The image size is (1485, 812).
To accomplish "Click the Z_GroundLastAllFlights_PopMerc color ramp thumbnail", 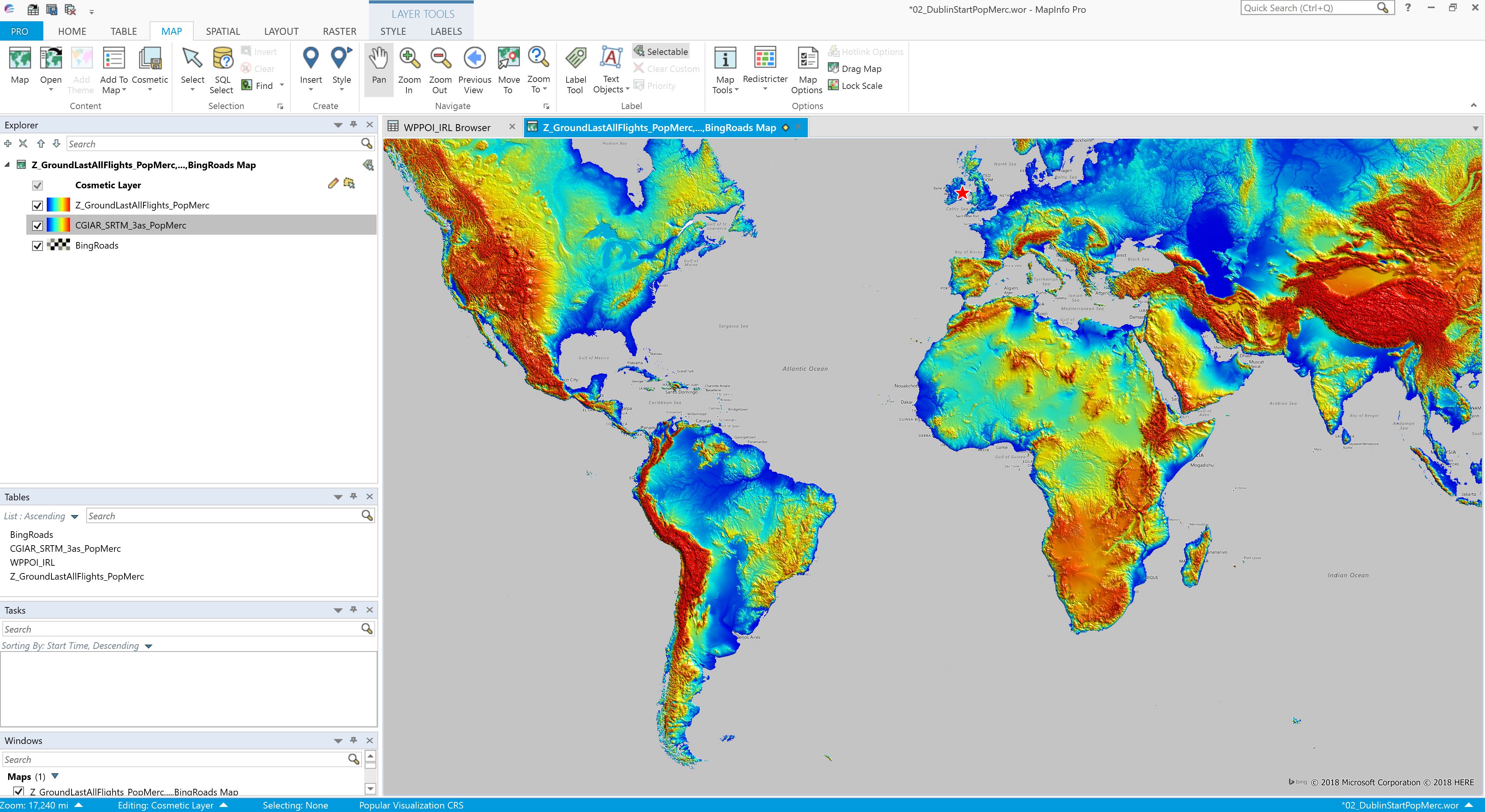I will point(58,205).
